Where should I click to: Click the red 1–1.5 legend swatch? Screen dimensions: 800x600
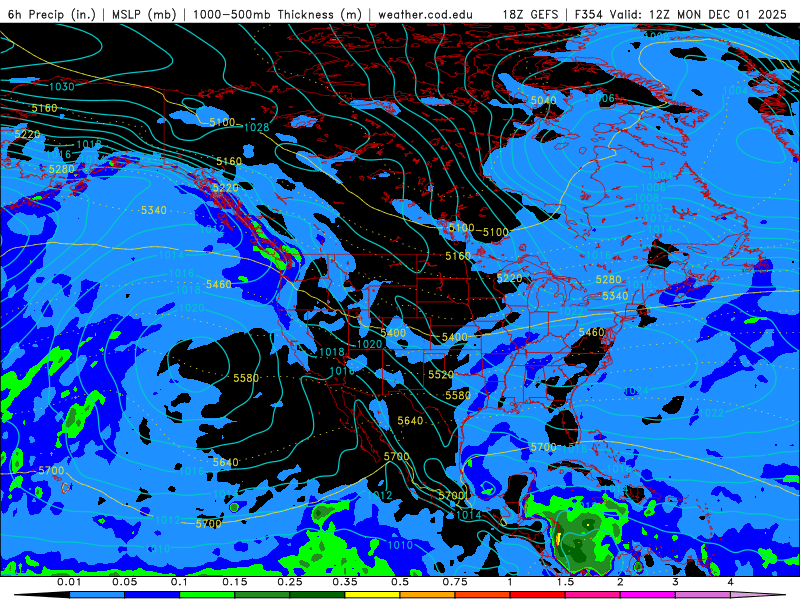[538, 595]
